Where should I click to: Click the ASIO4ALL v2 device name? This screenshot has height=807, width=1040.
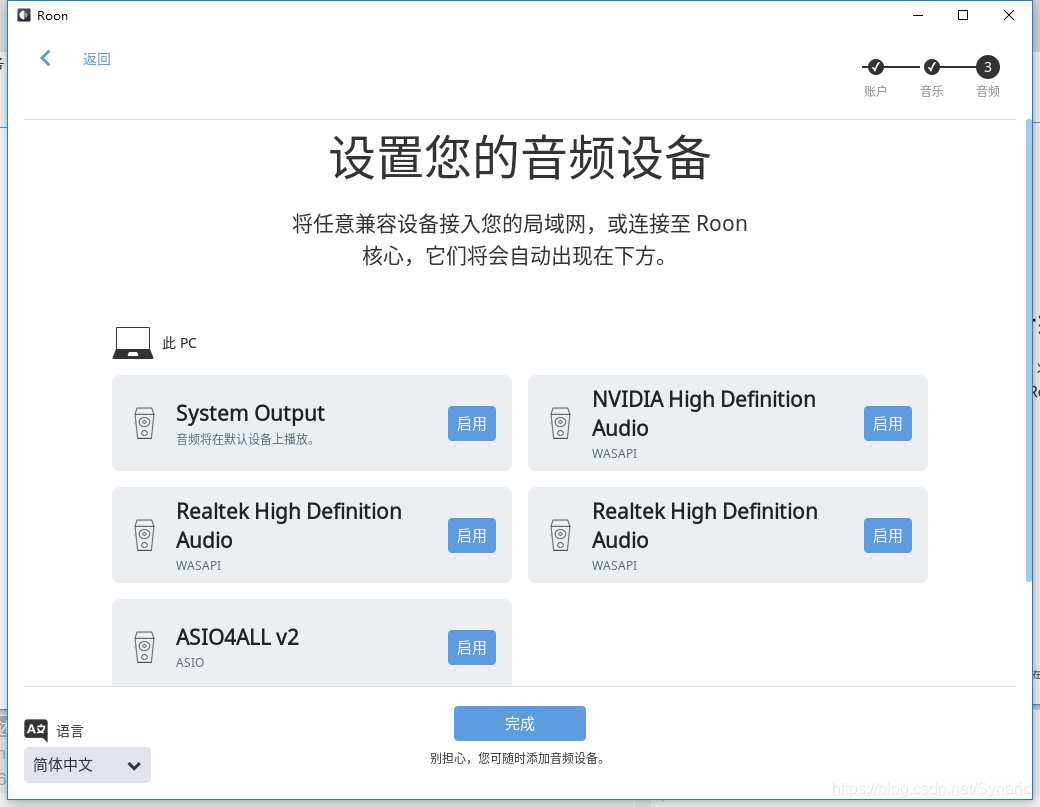point(237,637)
